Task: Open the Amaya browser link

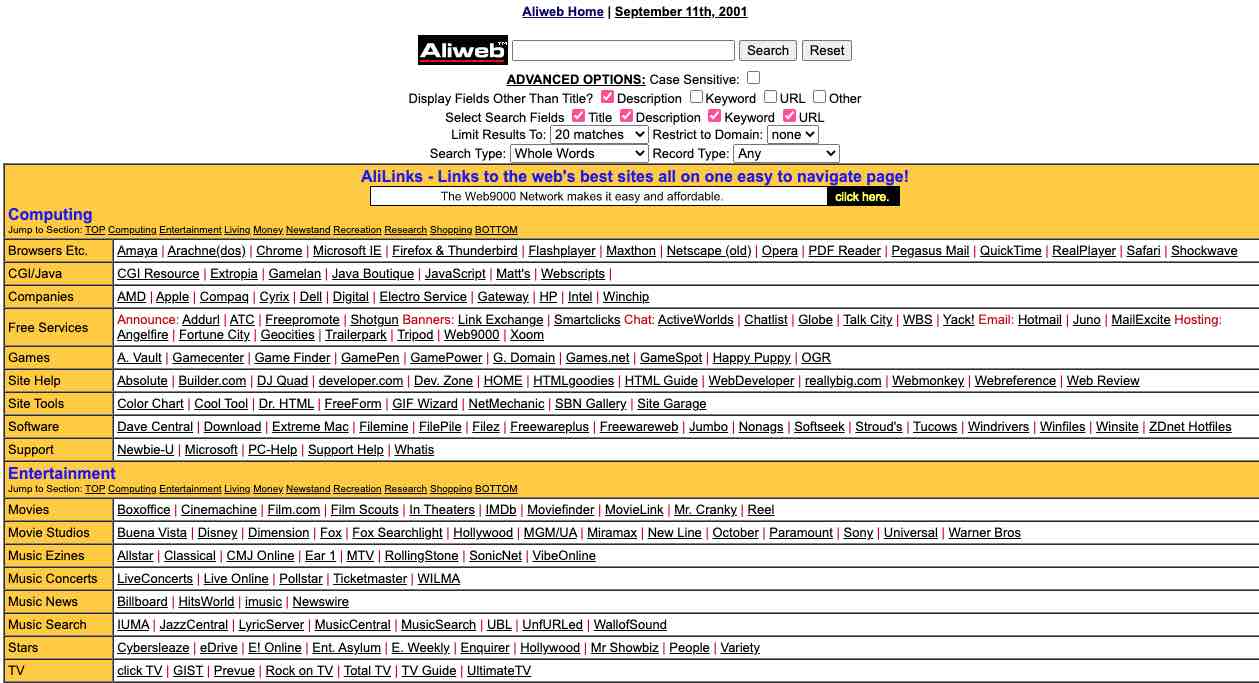Action: coord(137,251)
